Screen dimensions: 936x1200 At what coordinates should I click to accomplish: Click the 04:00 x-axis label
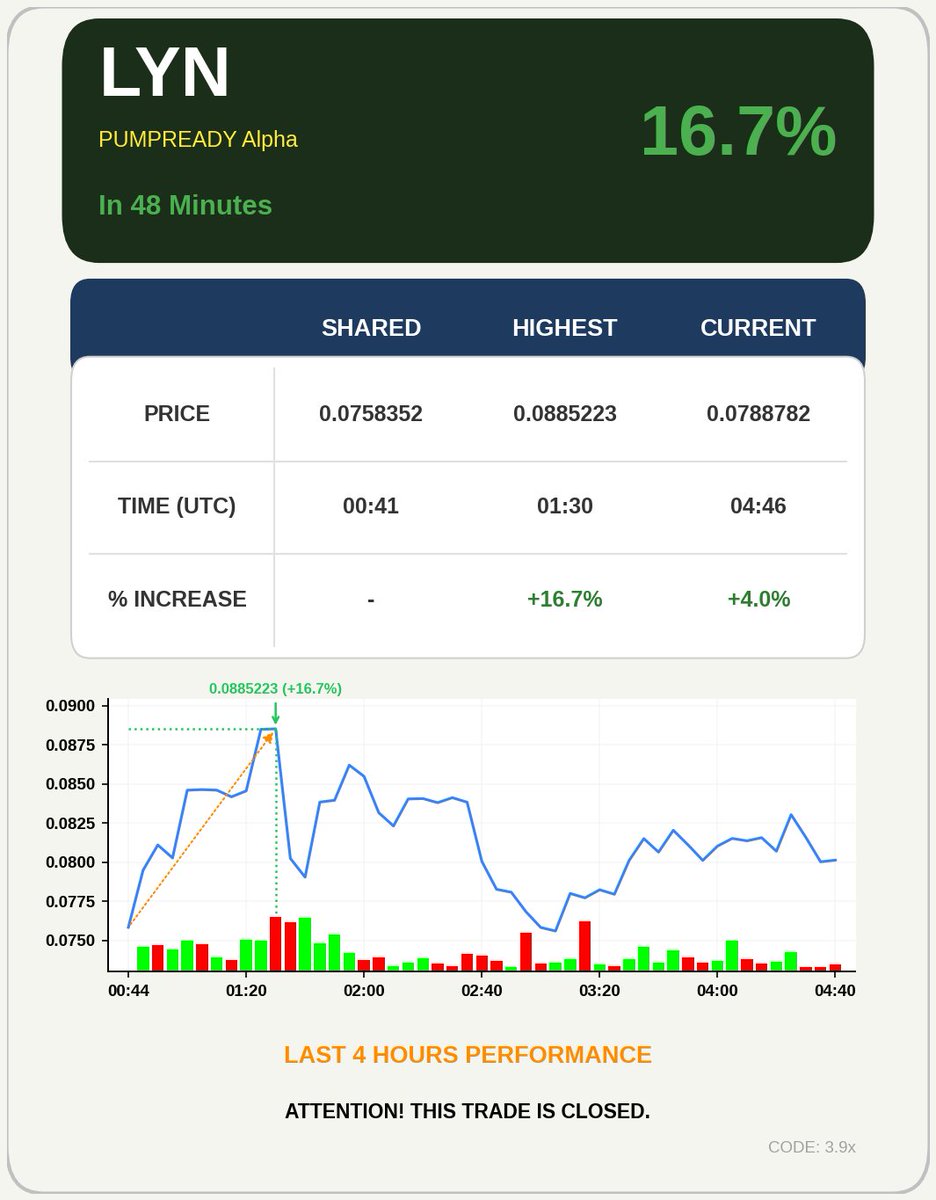pyautogui.click(x=718, y=991)
